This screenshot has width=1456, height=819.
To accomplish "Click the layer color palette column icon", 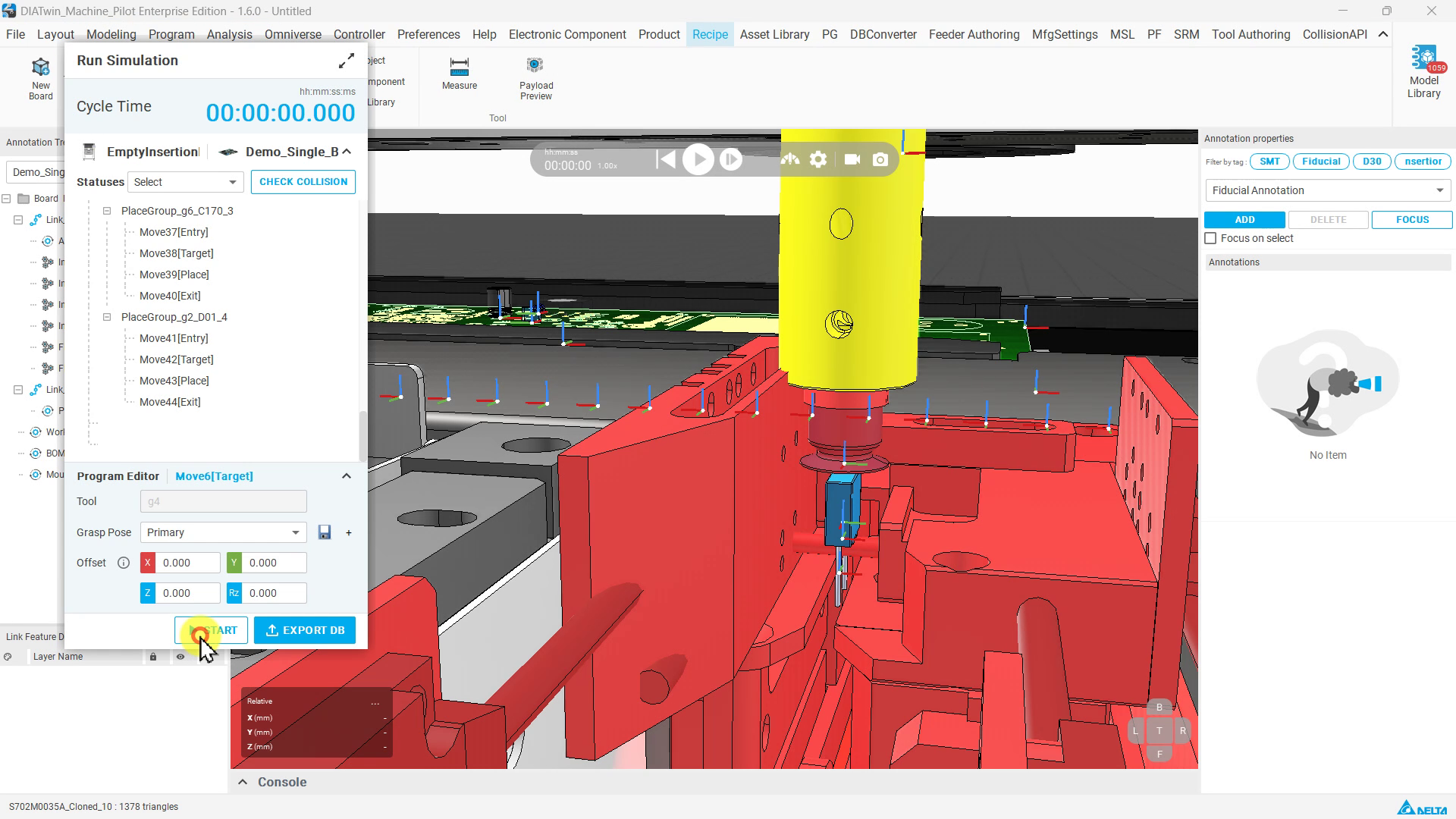I will pyautogui.click(x=8, y=657).
